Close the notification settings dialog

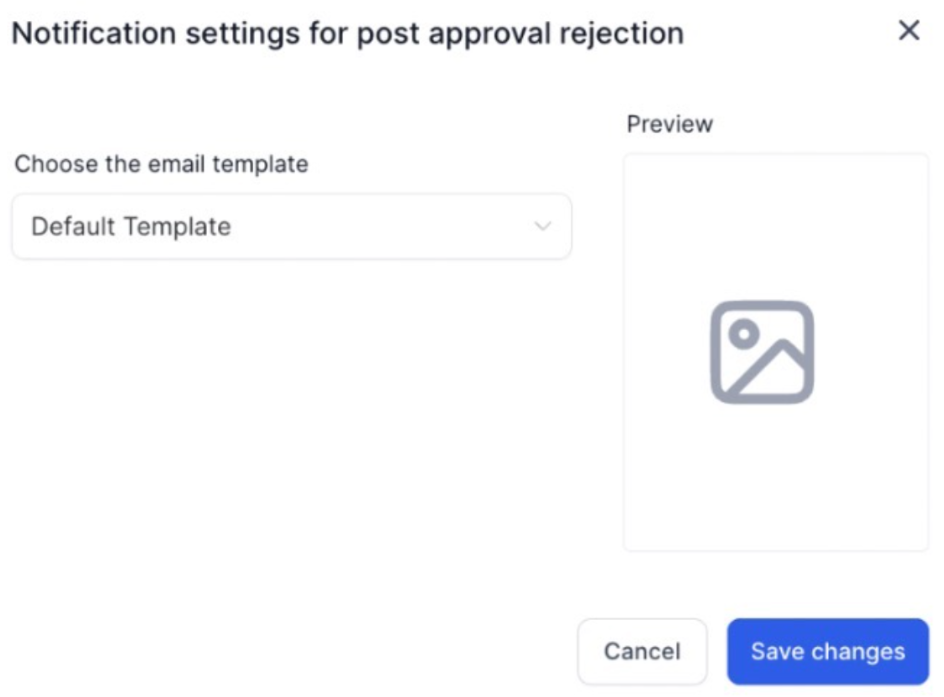click(908, 31)
